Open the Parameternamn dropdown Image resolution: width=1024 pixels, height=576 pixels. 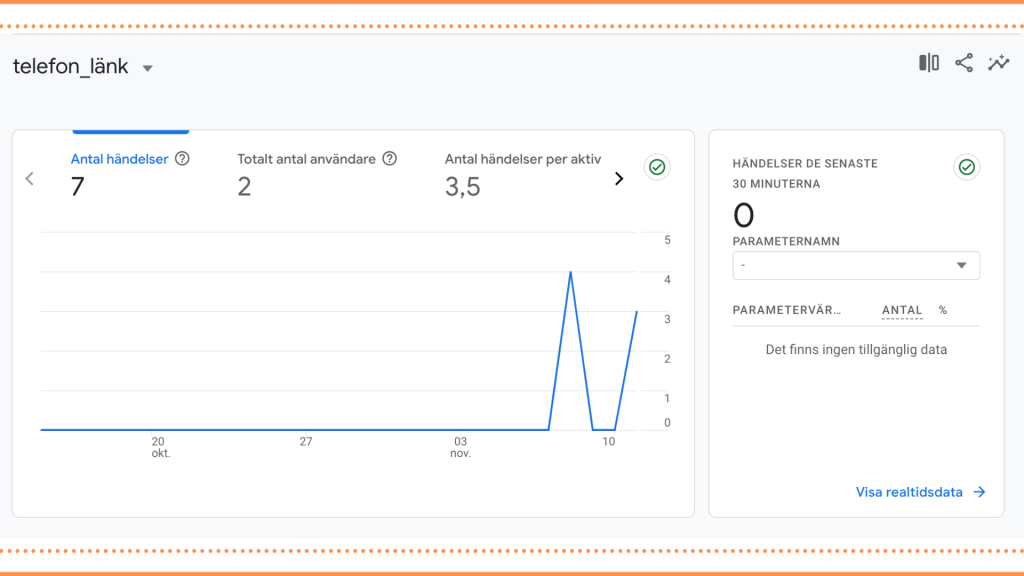tap(856, 265)
